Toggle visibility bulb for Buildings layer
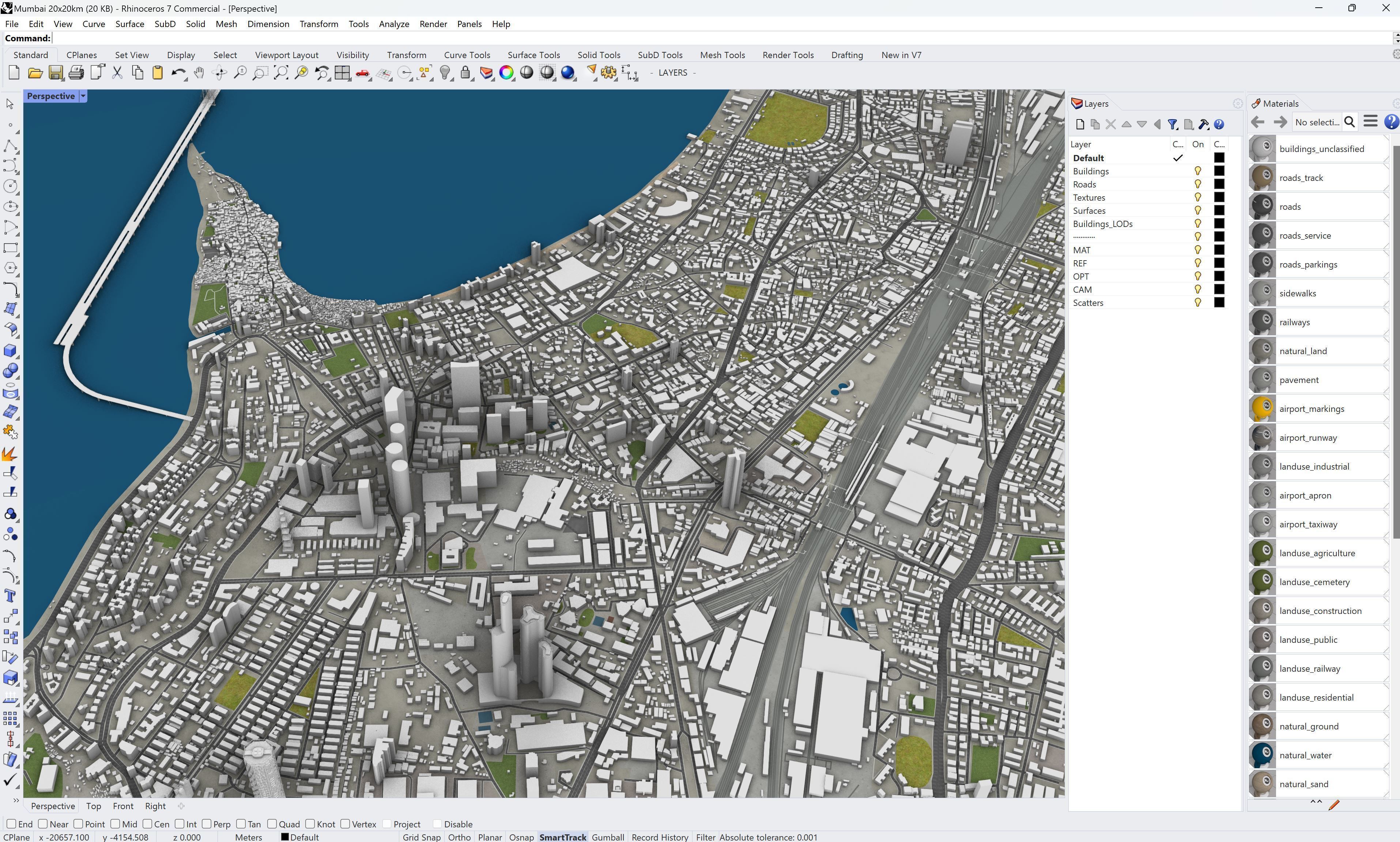Image resolution: width=1400 pixels, height=842 pixels. (x=1197, y=171)
